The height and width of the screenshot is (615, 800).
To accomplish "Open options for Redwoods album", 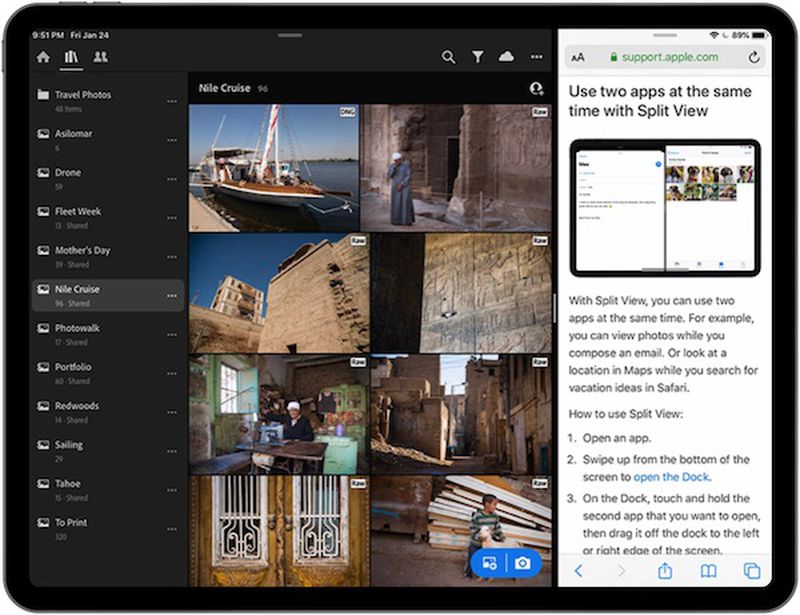I will [172, 412].
